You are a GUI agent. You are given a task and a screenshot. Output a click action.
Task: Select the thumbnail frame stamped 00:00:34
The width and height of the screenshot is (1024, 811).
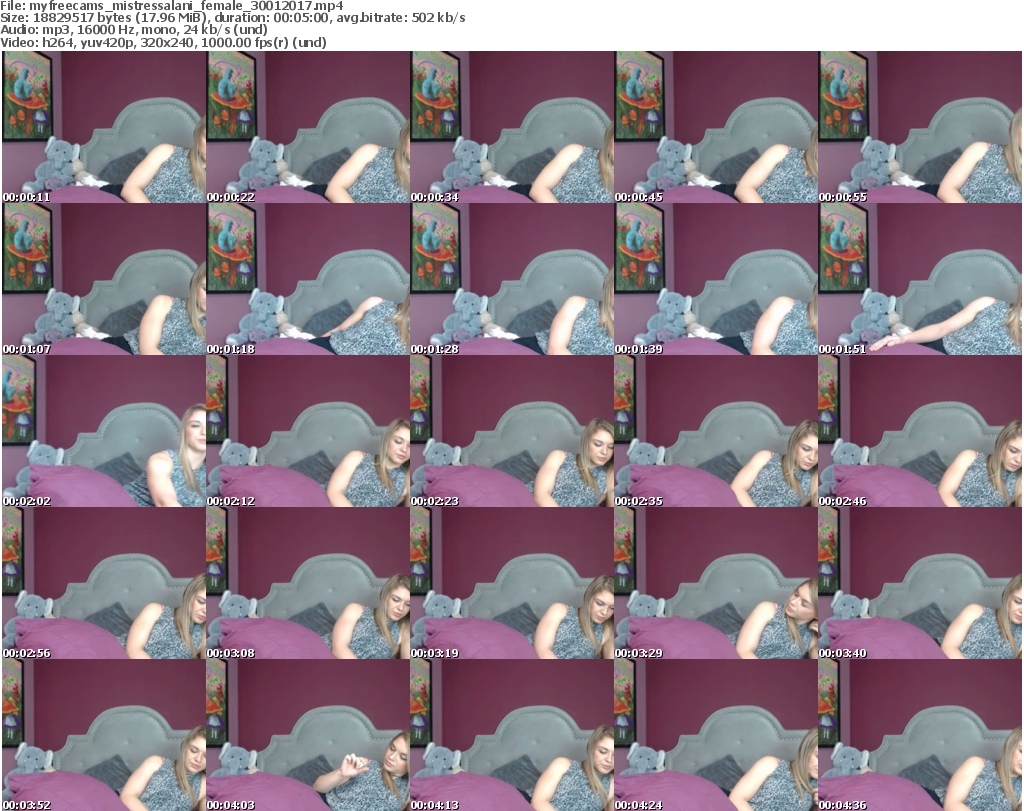pyautogui.click(x=511, y=127)
